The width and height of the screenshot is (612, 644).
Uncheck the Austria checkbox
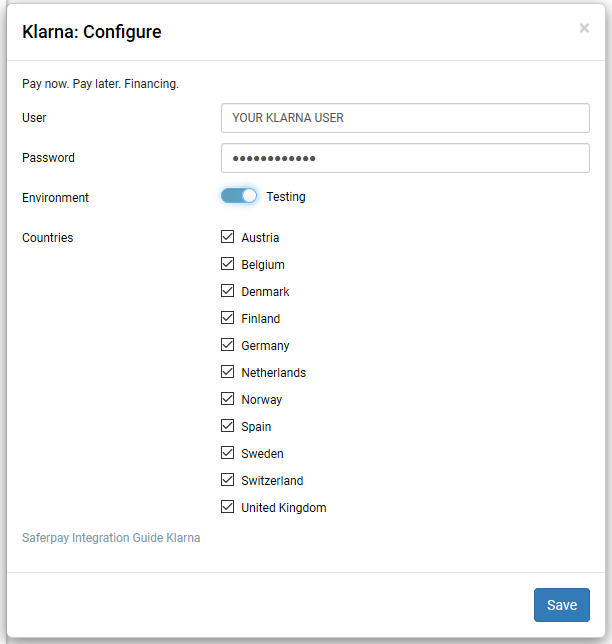228,238
